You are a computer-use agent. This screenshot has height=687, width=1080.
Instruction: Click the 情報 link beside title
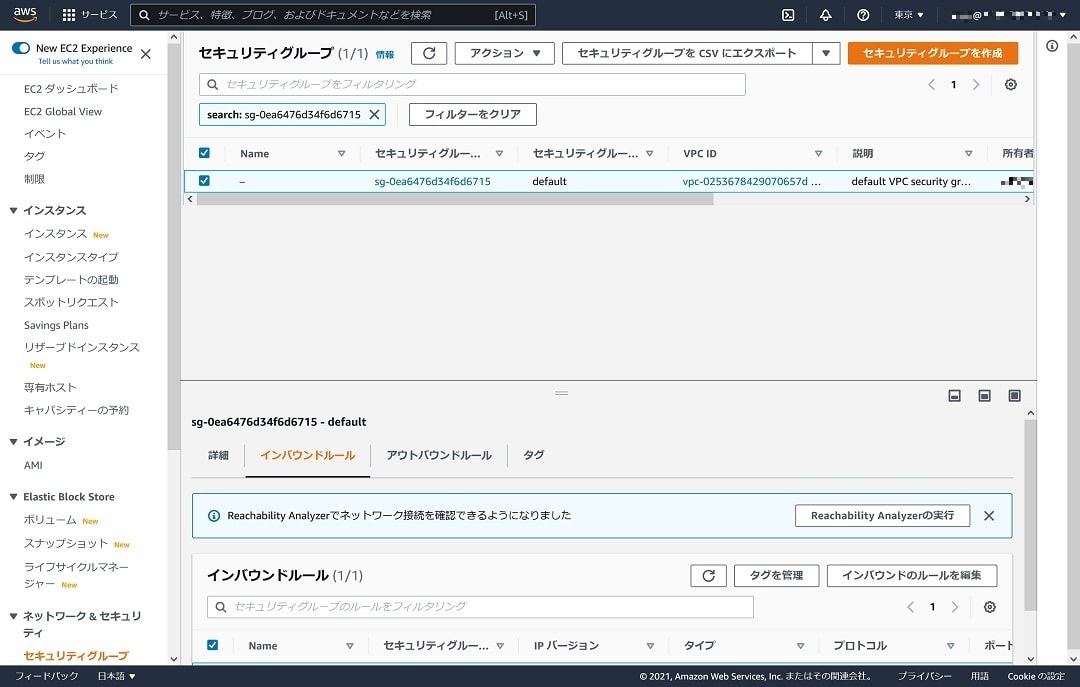[385, 54]
